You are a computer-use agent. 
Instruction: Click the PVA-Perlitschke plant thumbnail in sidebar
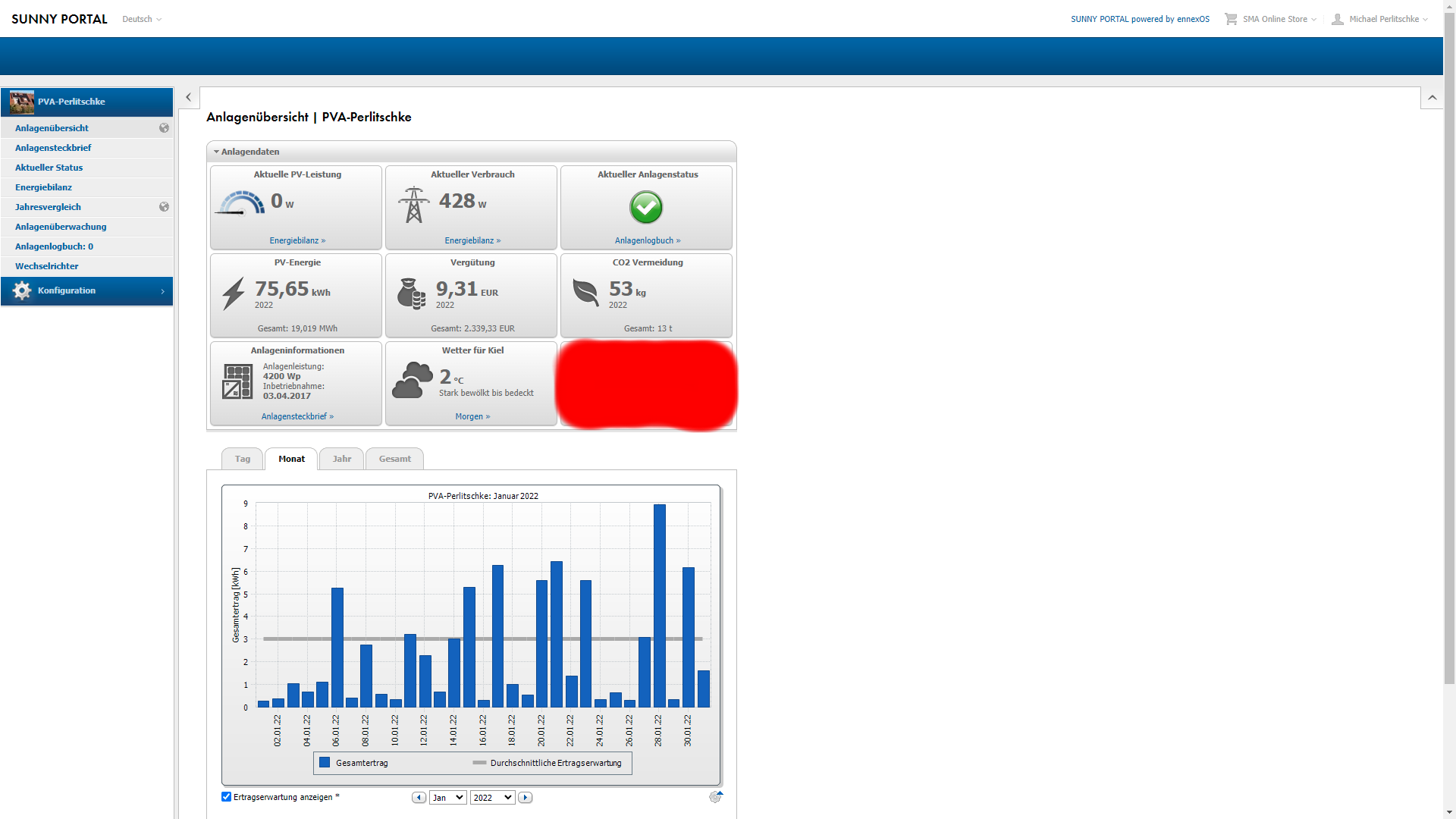[x=22, y=102]
